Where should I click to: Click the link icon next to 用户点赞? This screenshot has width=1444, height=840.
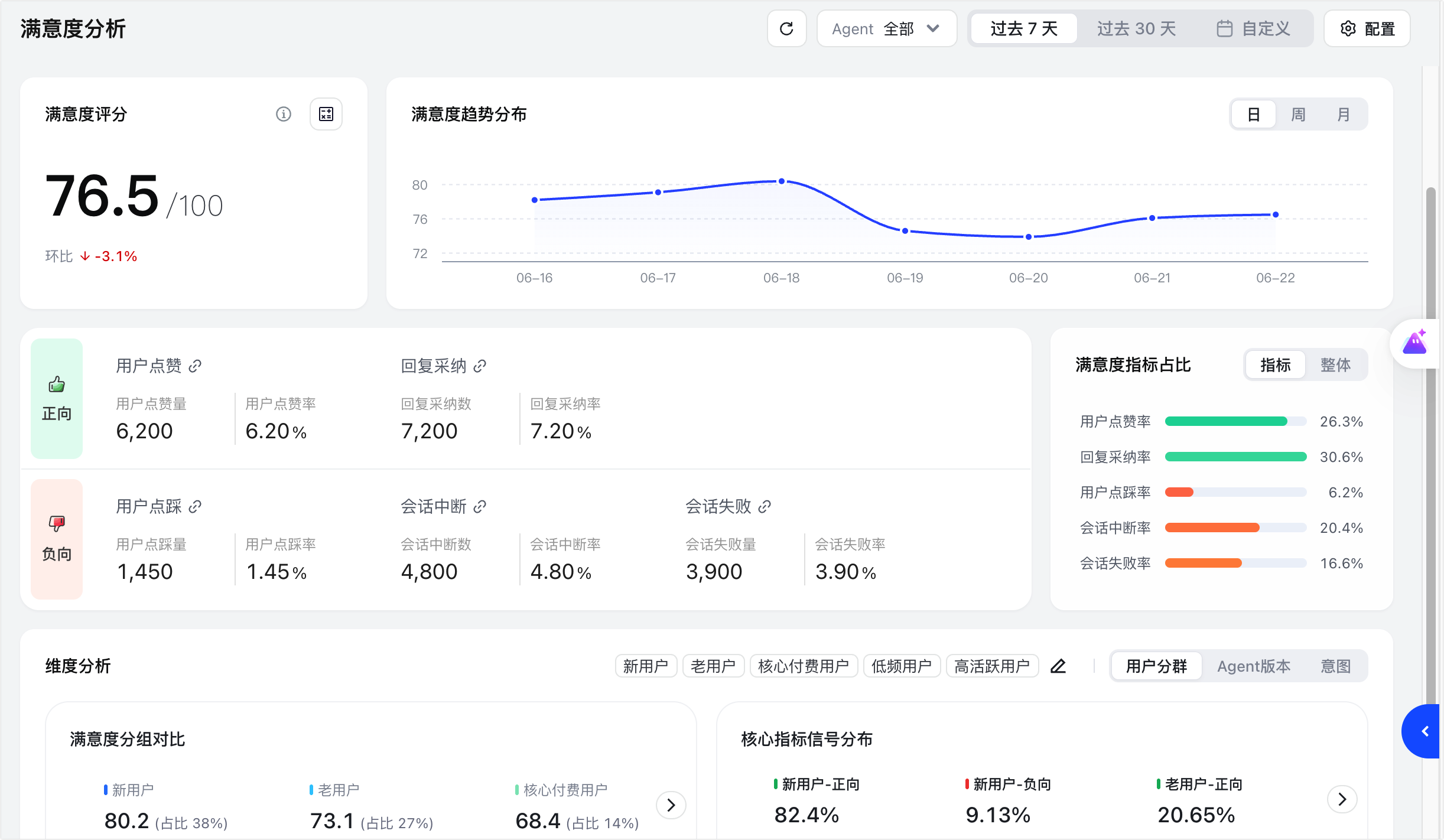tap(195, 366)
